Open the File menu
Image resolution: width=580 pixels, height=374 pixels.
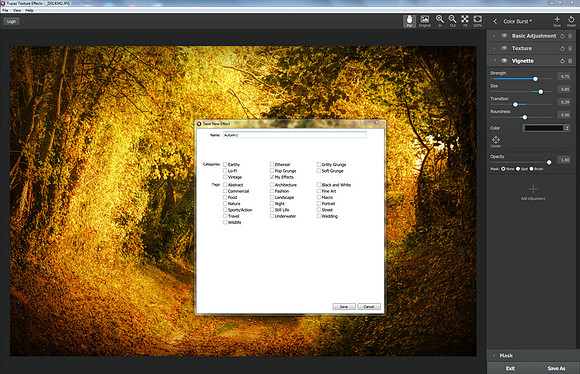coord(5,10)
